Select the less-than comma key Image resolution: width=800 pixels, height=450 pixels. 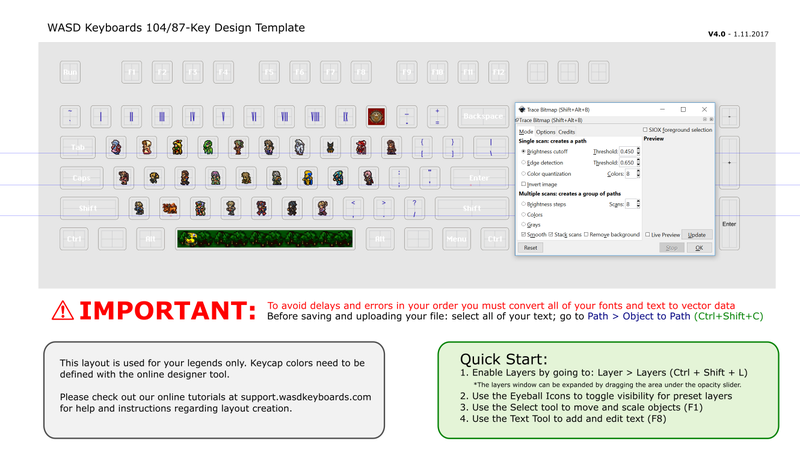click(353, 208)
